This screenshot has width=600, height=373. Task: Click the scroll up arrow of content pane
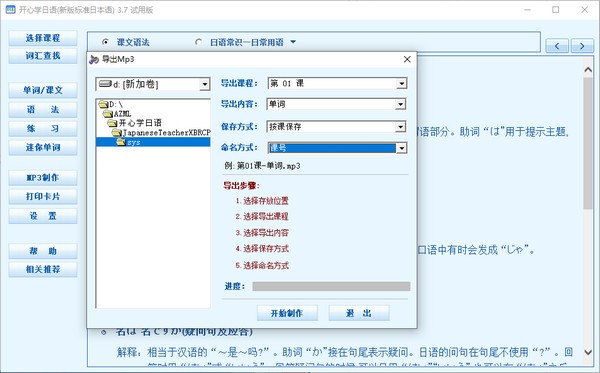click(588, 69)
